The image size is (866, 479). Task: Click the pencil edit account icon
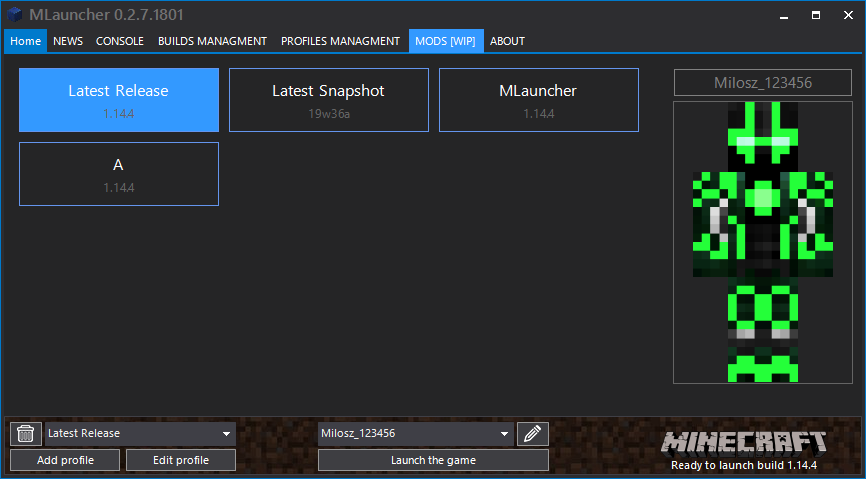tap(532, 434)
